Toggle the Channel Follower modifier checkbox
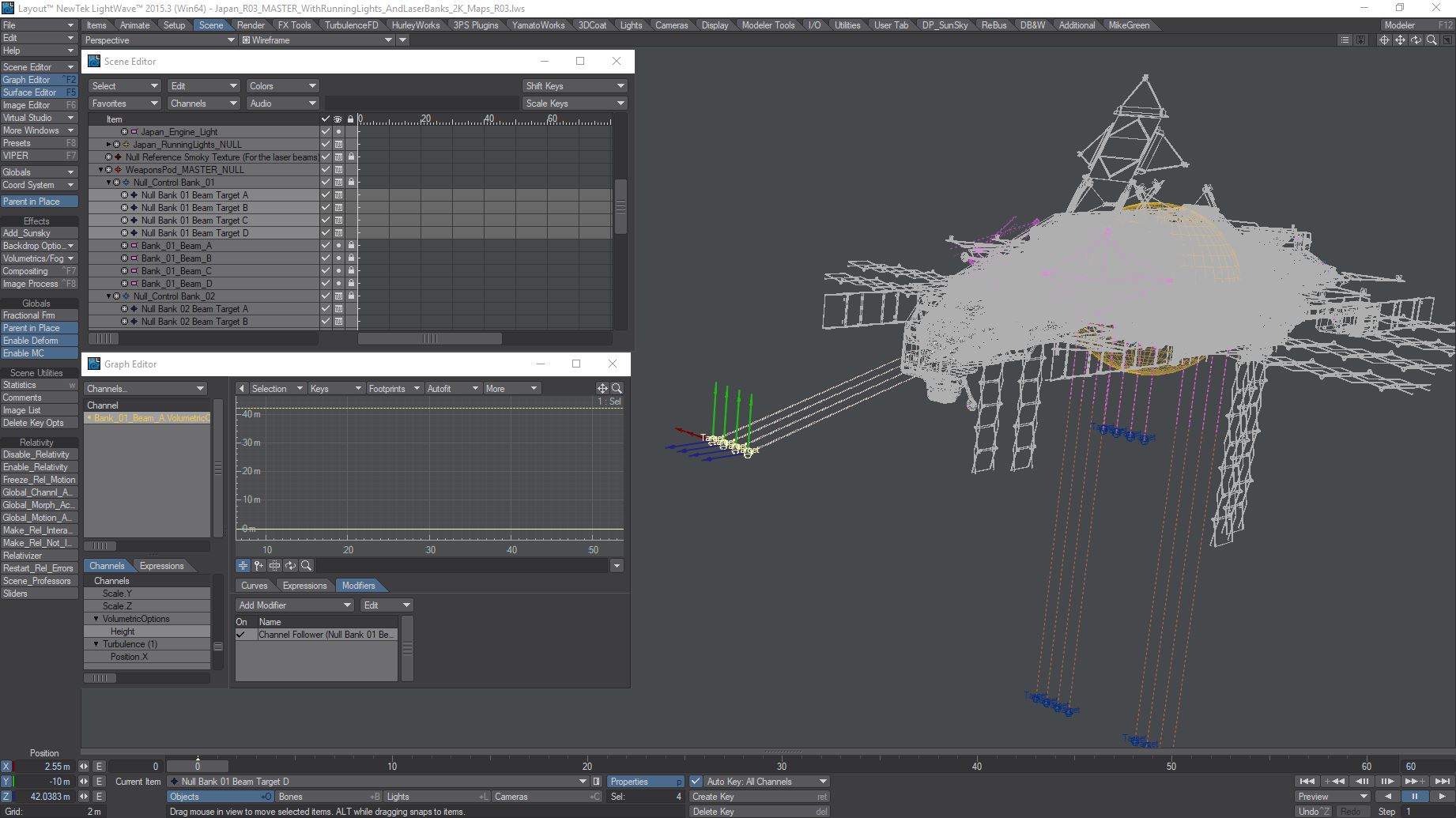 pos(242,635)
